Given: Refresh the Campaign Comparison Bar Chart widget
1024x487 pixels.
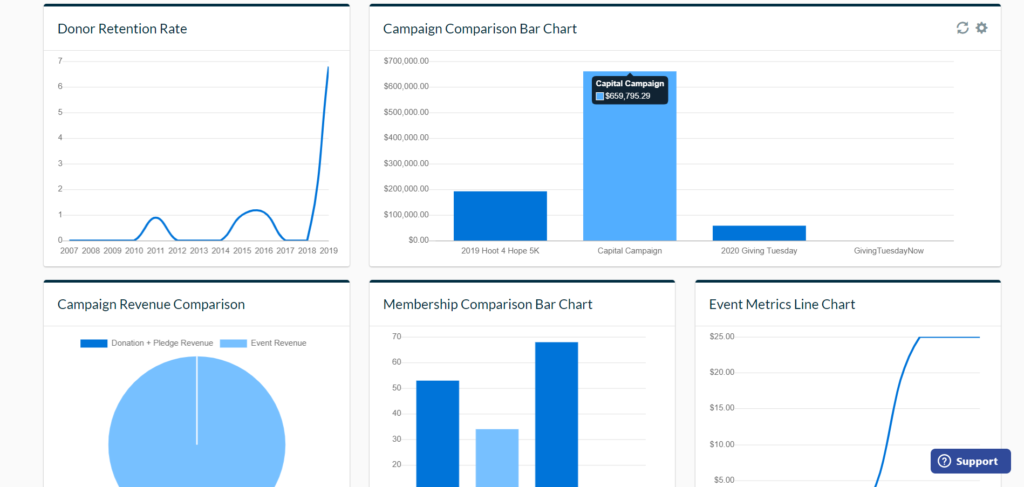Looking at the screenshot, I should (x=962, y=28).
